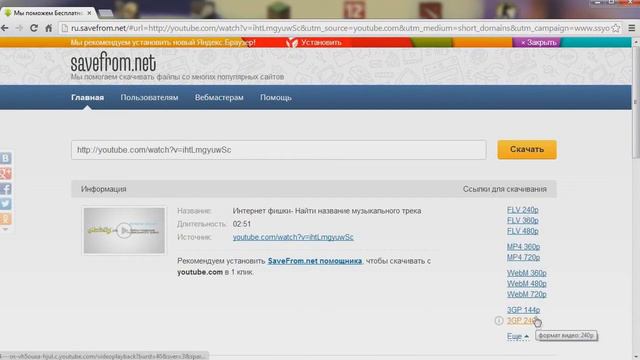640x360 pixels.
Task: Click the Информация section header
Action: pyautogui.click(x=104, y=189)
